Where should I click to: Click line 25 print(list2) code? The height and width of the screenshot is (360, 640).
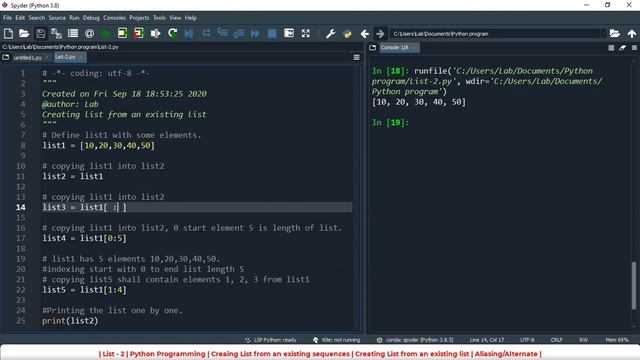70,321
